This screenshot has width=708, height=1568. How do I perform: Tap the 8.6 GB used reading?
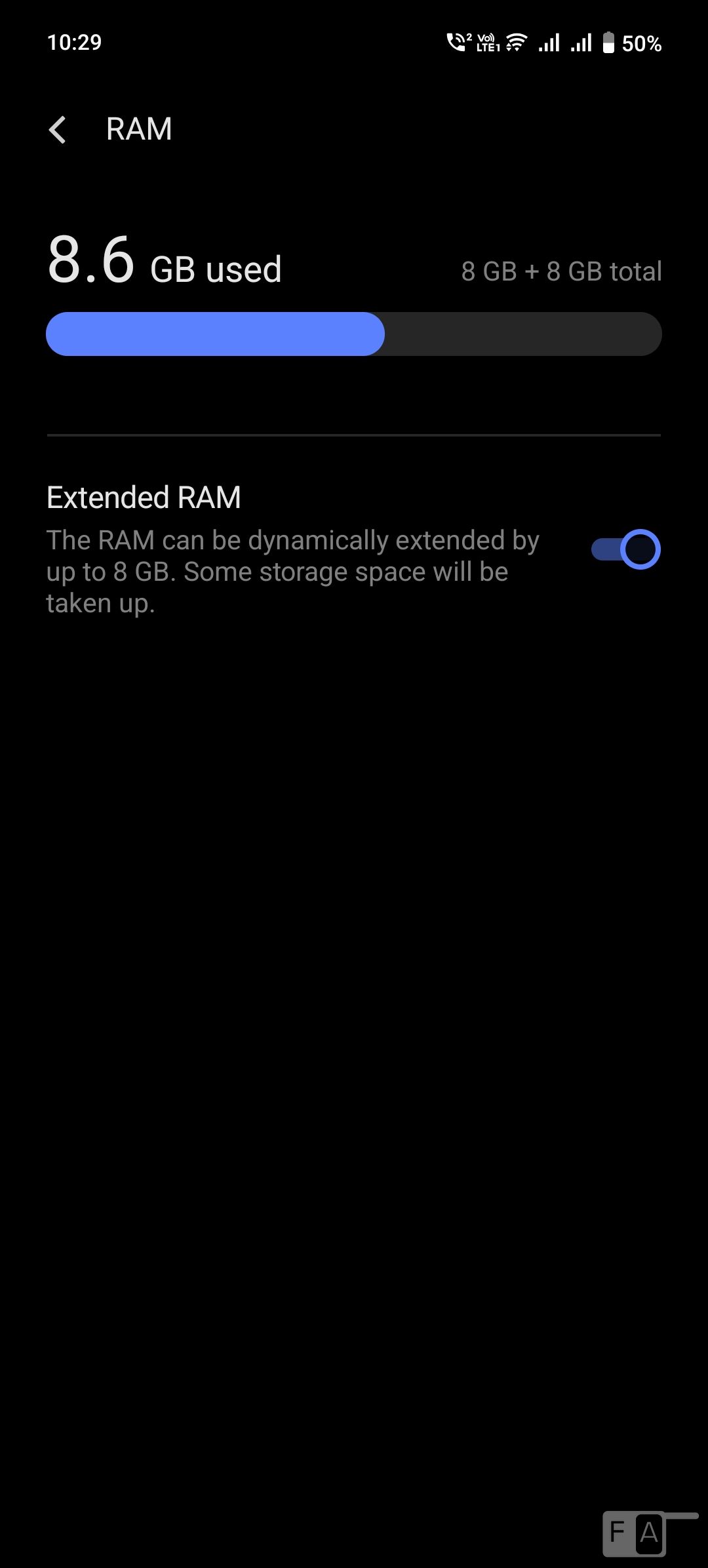pos(165,261)
